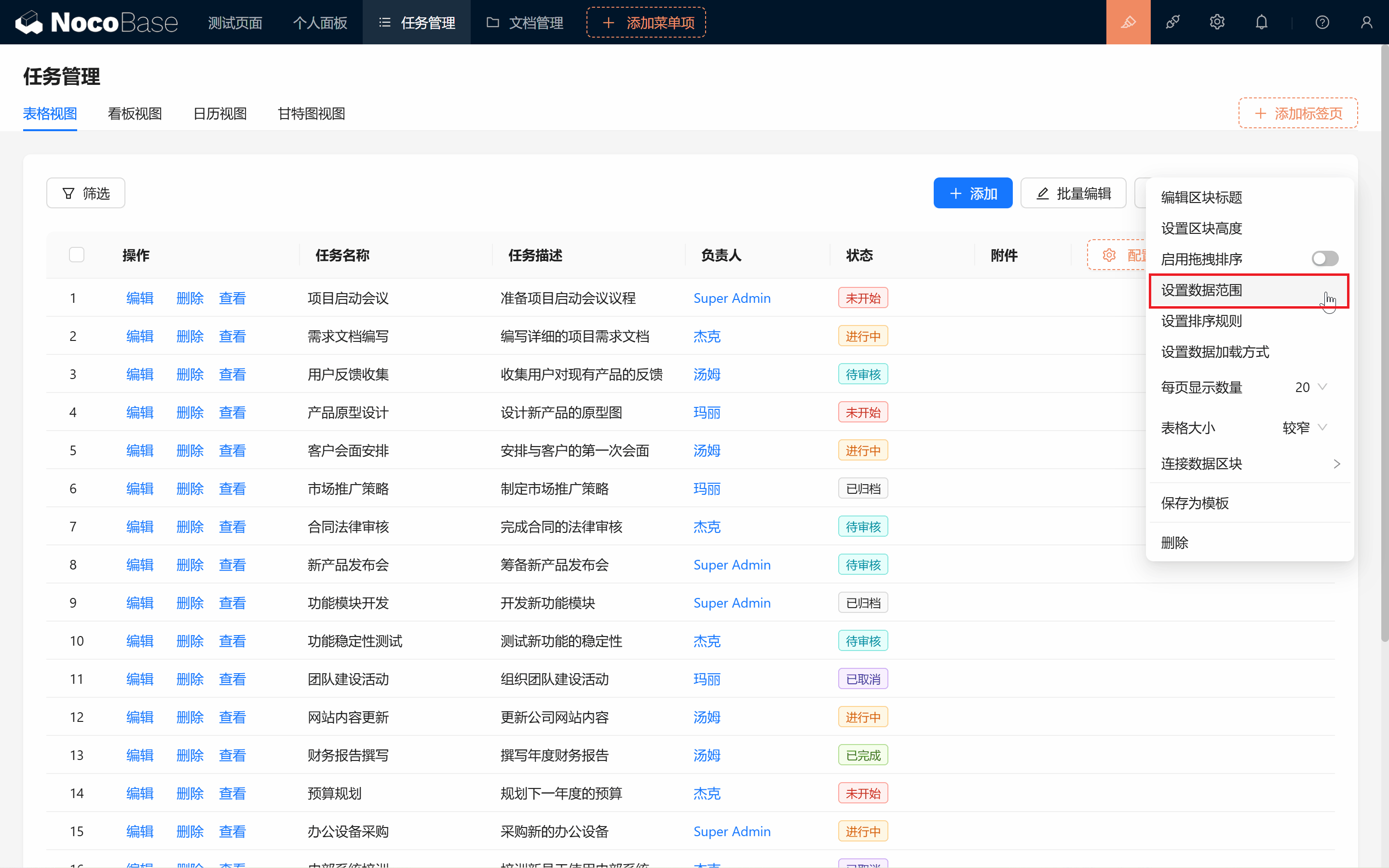Click 查看 for 用户反馈收集 row

pos(232,374)
